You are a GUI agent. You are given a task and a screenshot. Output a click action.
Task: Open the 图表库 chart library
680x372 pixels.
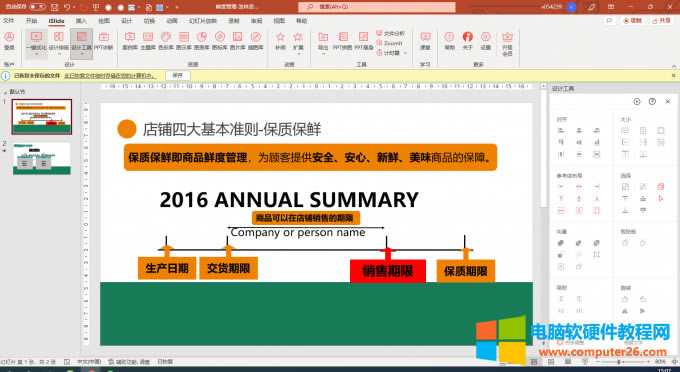[202, 40]
